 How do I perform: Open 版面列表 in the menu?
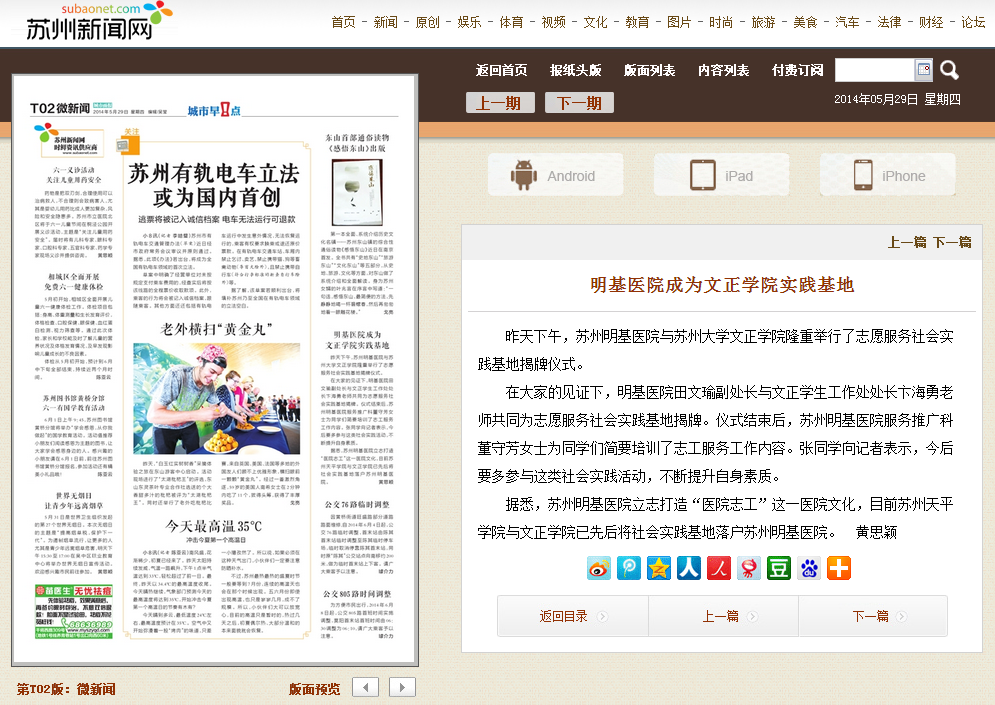point(649,70)
